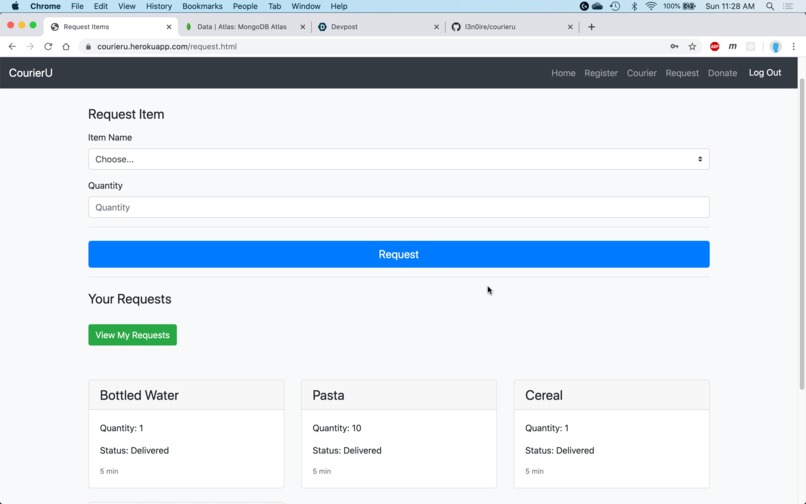Go to Courier page in navbar

[x=641, y=73]
